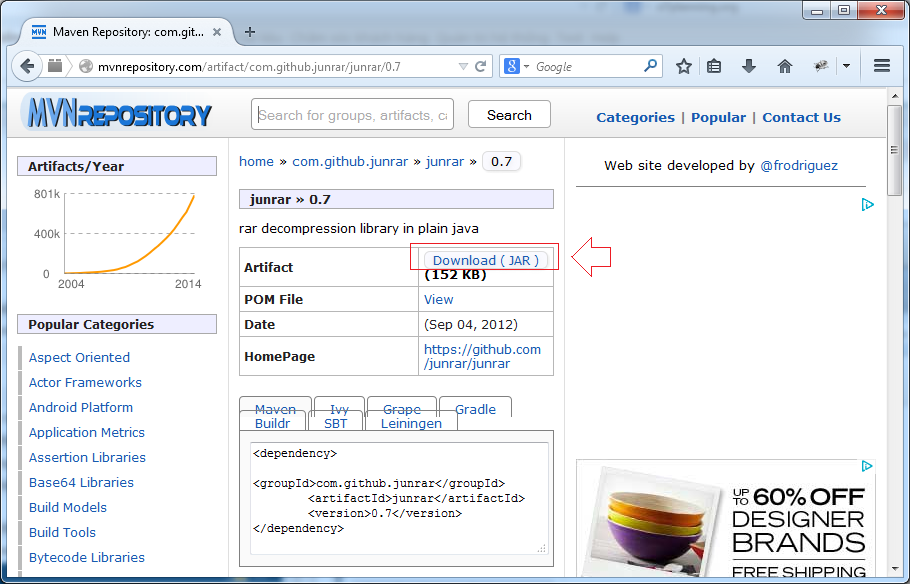Viewport: 910px width, 584px height.
Task: Bookmark this page with the star icon
Action: (684, 66)
